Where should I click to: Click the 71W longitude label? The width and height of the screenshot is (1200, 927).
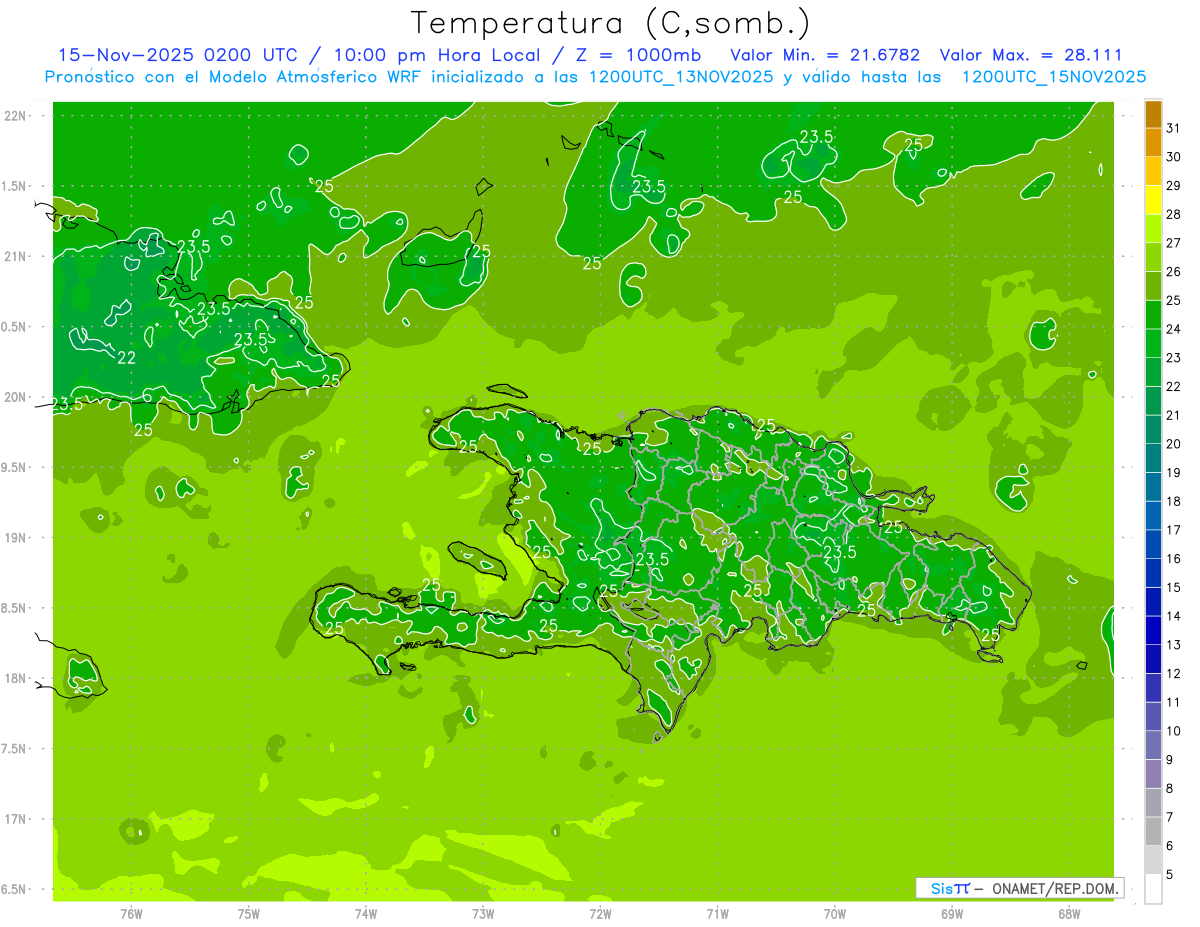coord(717,913)
